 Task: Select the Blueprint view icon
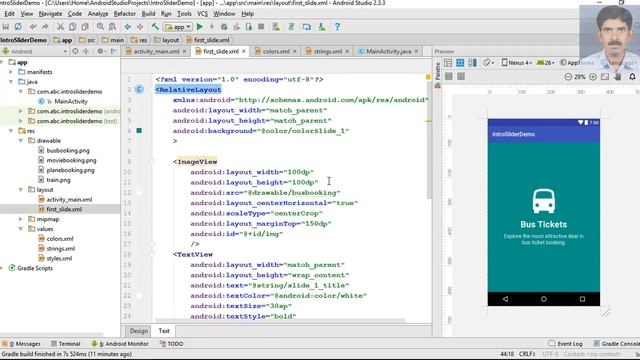coord(460,63)
